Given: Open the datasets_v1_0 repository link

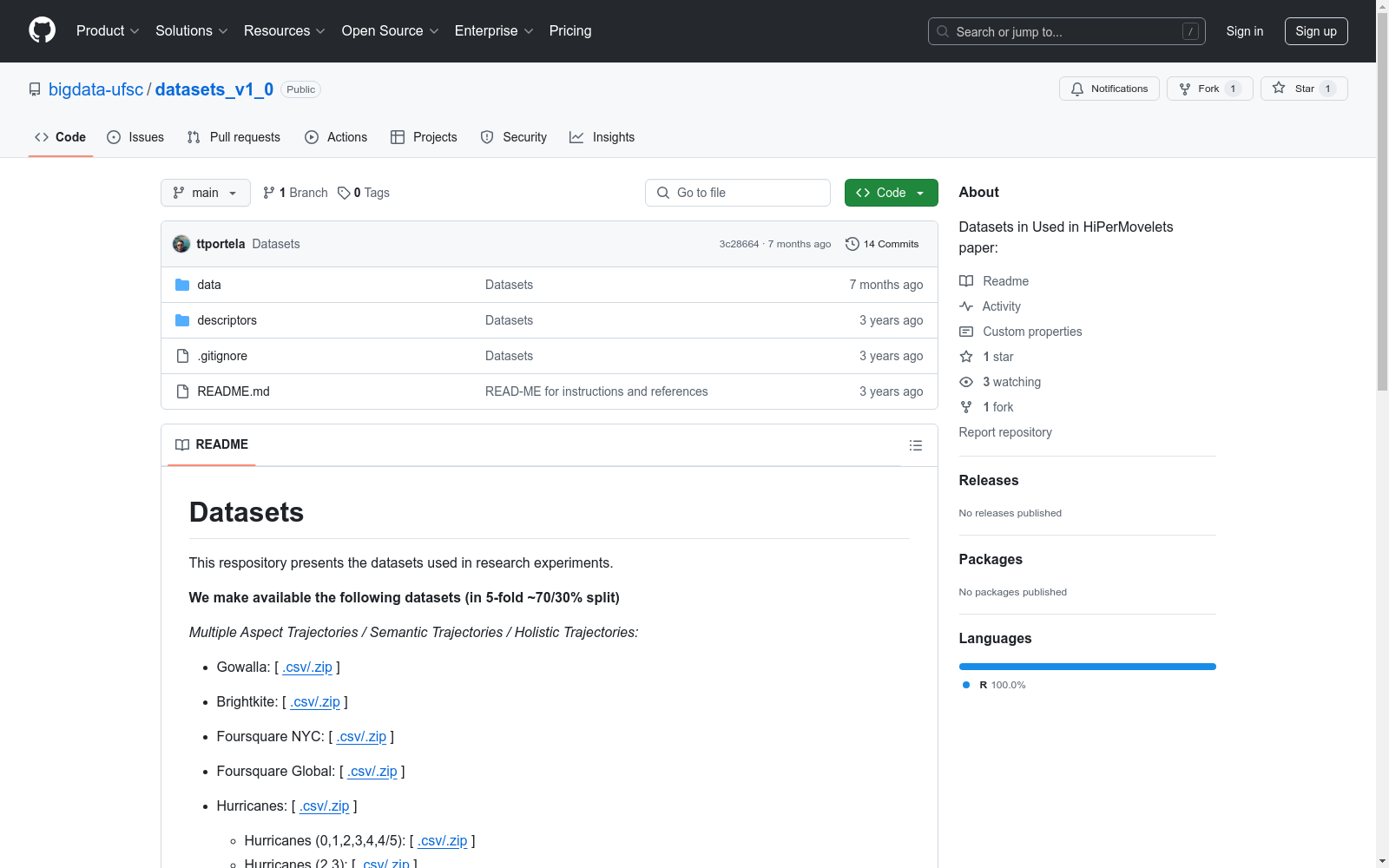Looking at the screenshot, I should [214, 89].
